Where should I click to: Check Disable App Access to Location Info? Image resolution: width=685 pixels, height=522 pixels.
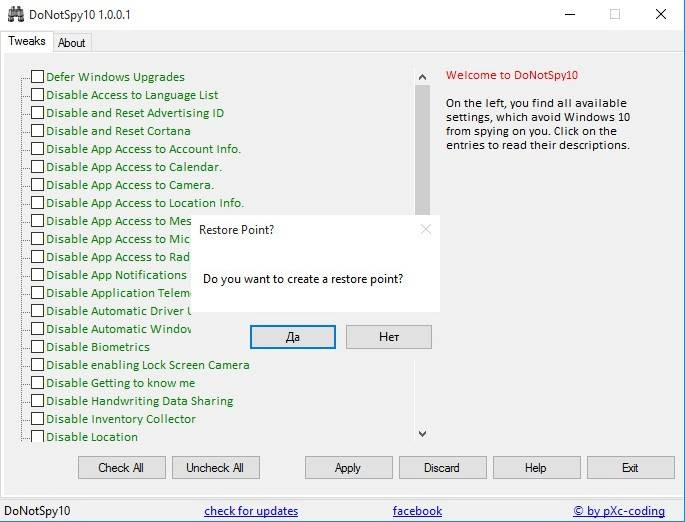click(38, 202)
